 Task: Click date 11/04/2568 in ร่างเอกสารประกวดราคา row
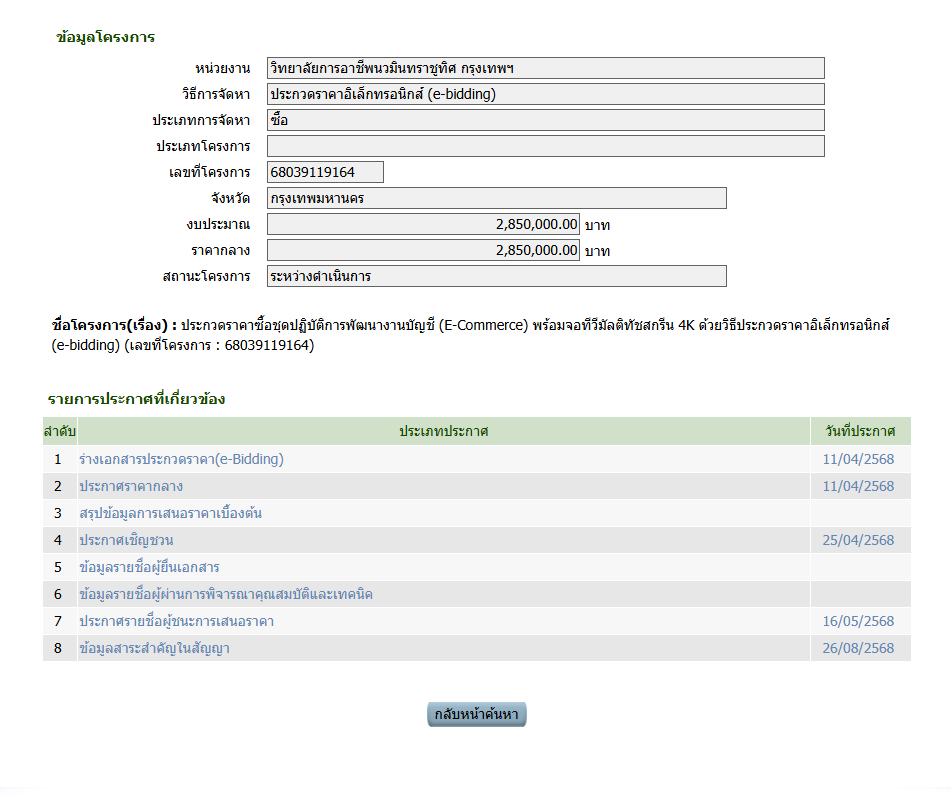tap(858, 459)
